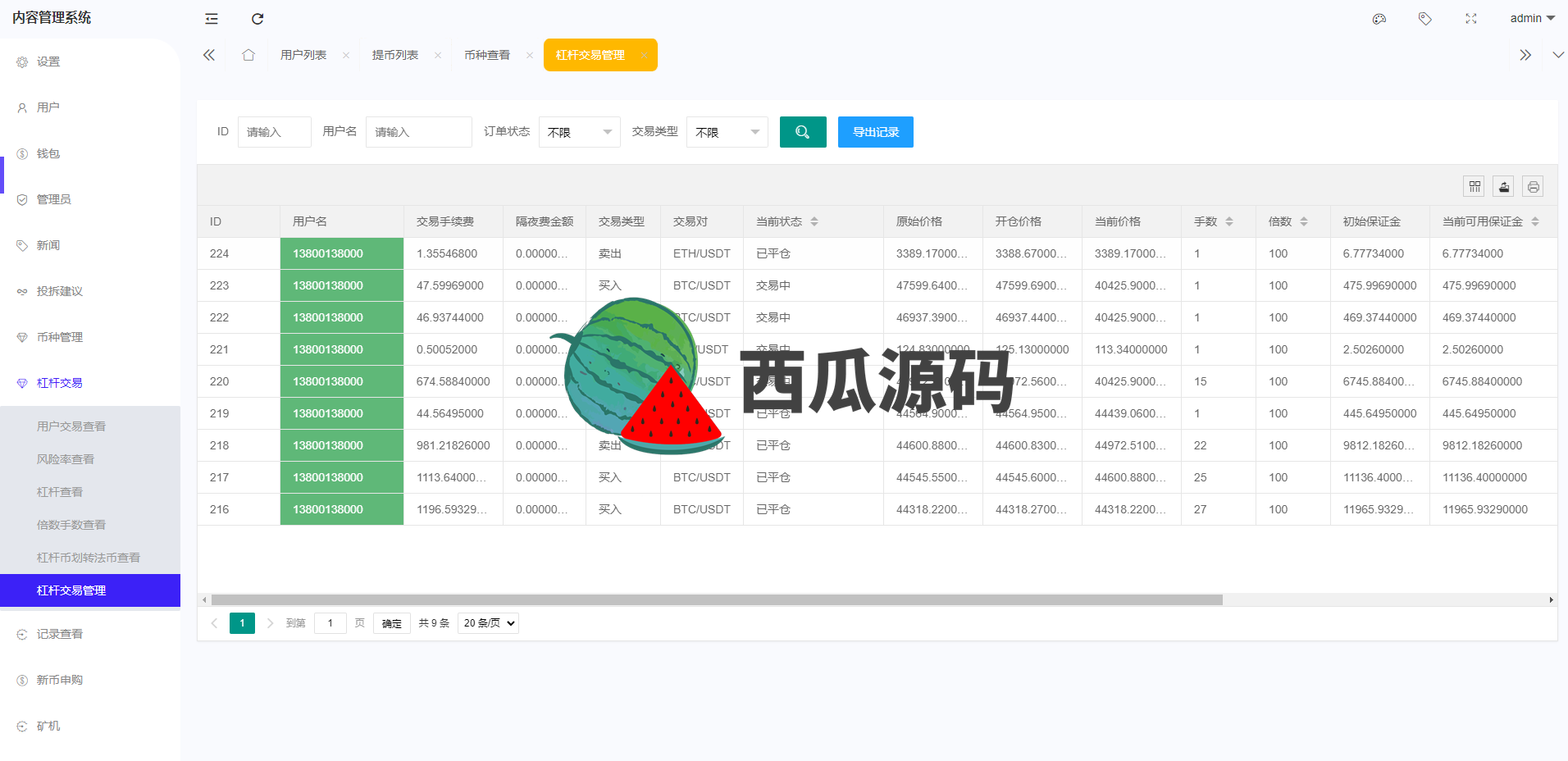The height and width of the screenshot is (761, 1568).
Task: Go to previous page arrow
Action: pos(214,623)
